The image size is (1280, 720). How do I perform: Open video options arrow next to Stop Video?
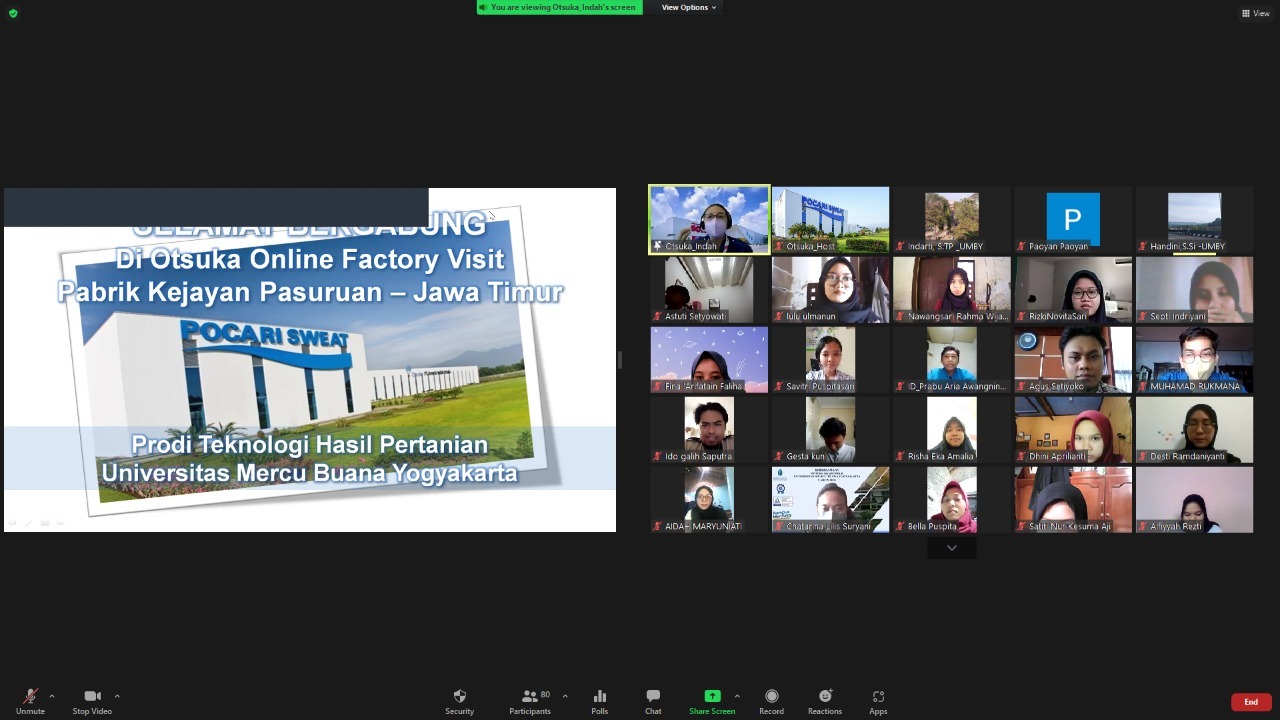click(x=117, y=696)
